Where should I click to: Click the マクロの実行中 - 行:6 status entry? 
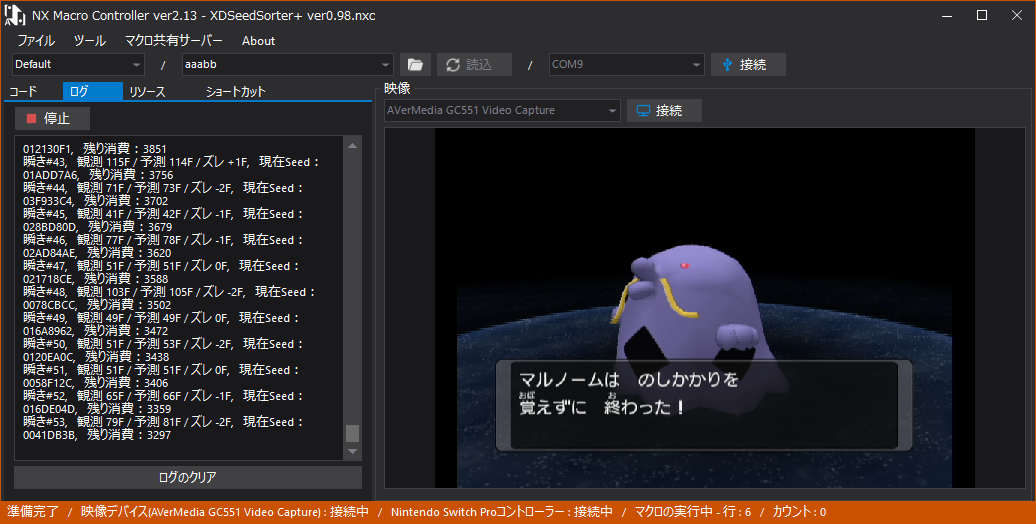pyautogui.click(x=693, y=511)
